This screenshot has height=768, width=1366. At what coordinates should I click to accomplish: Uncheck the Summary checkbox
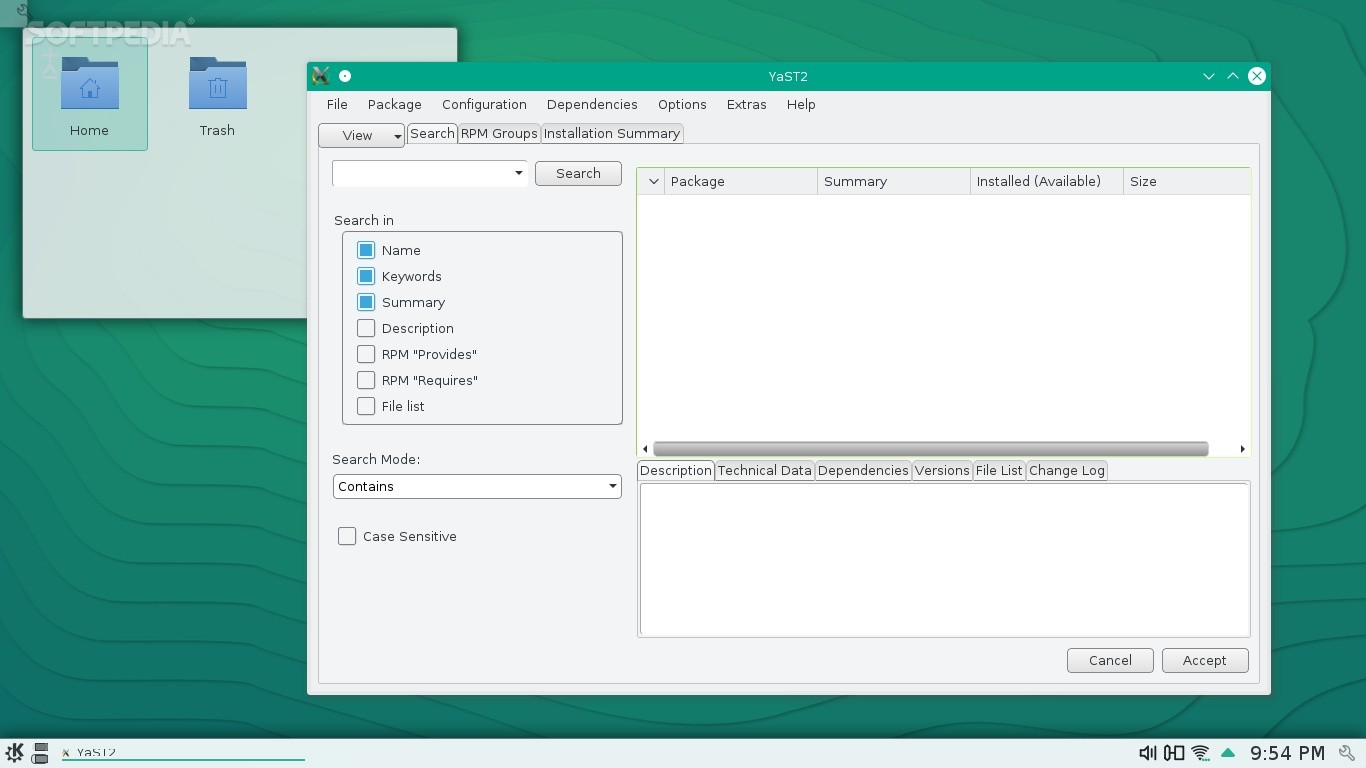point(366,302)
